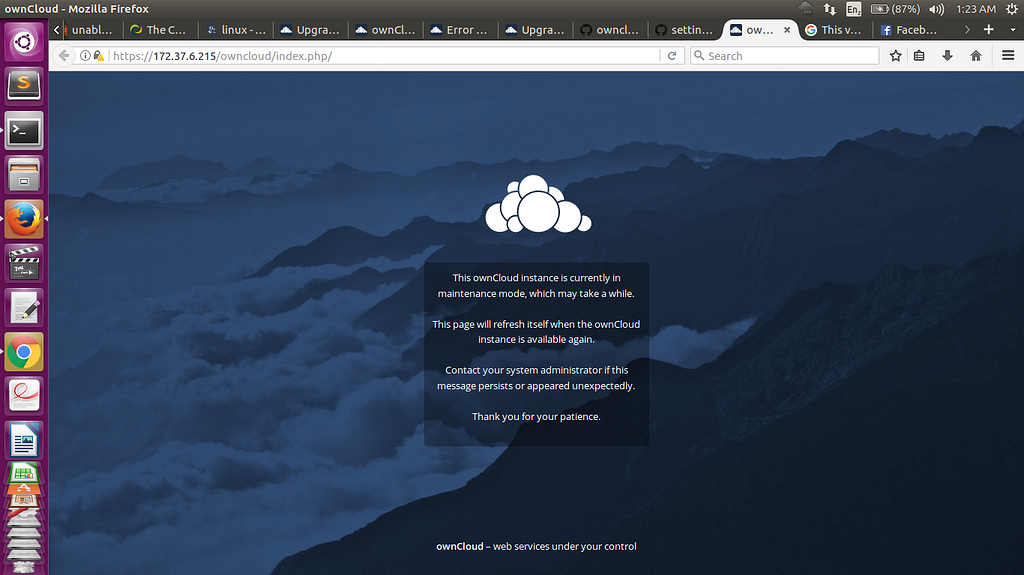Bookmark this page with the star icon
Screen dimensions: 1024x575
click(895, 56)
